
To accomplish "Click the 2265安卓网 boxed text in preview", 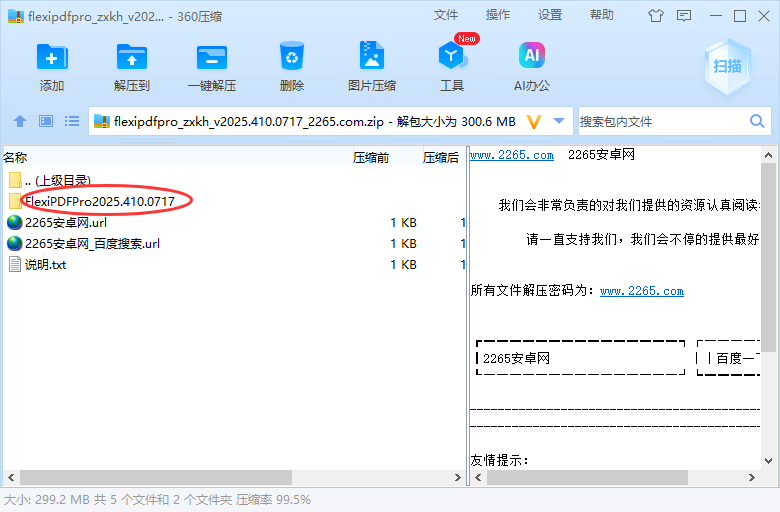I will tap(516, 358).
